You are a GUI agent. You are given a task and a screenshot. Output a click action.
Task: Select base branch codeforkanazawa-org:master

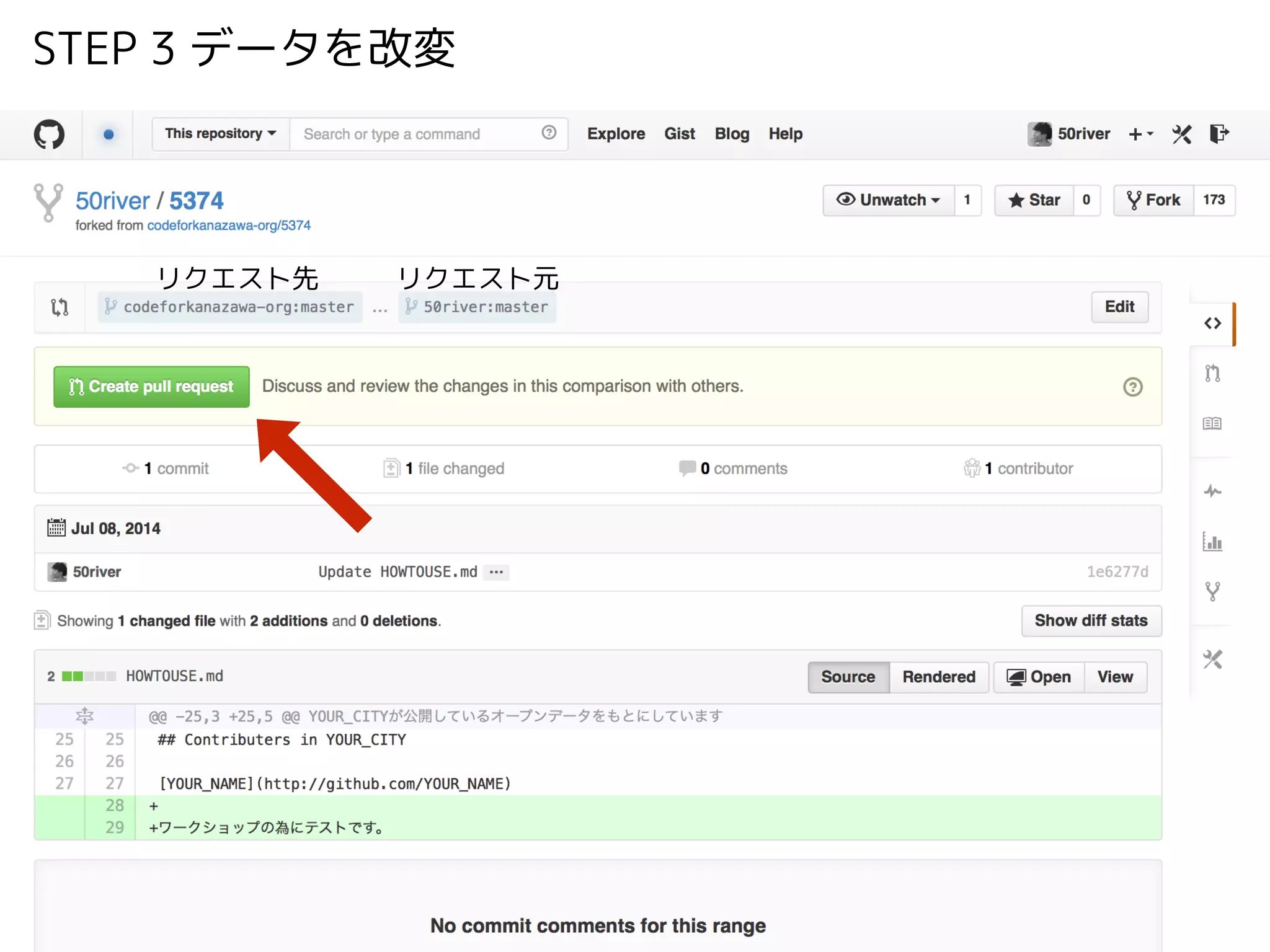point(230,307)
